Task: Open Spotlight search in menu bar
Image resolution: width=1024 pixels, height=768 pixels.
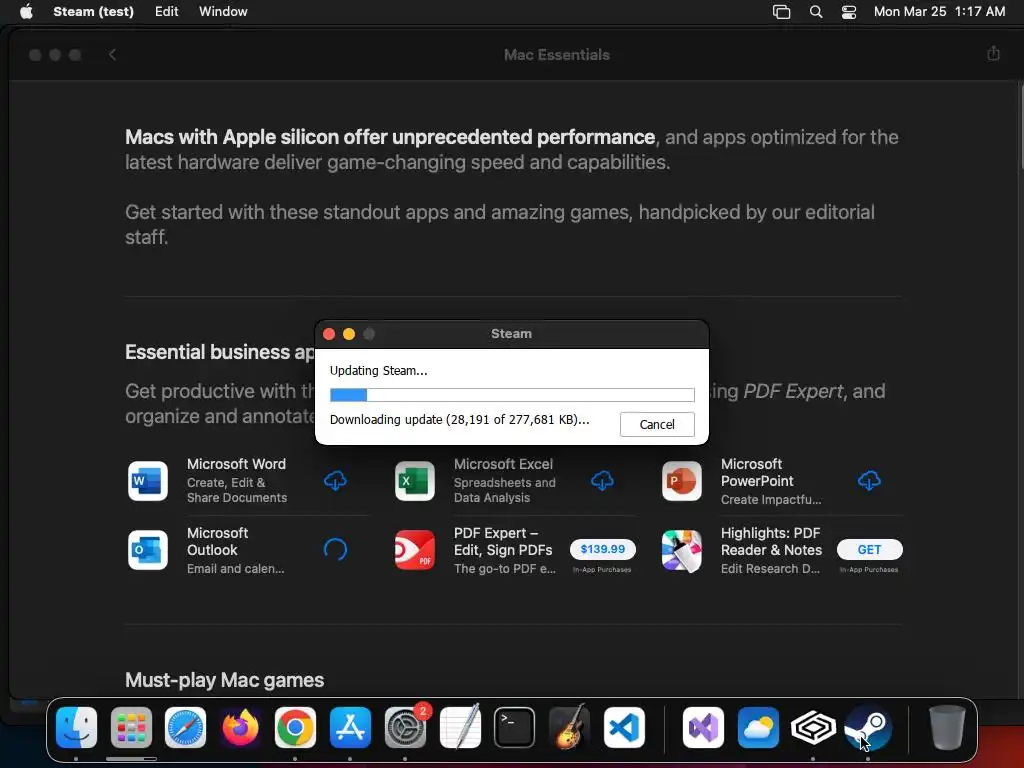Action: click(816, 11)
